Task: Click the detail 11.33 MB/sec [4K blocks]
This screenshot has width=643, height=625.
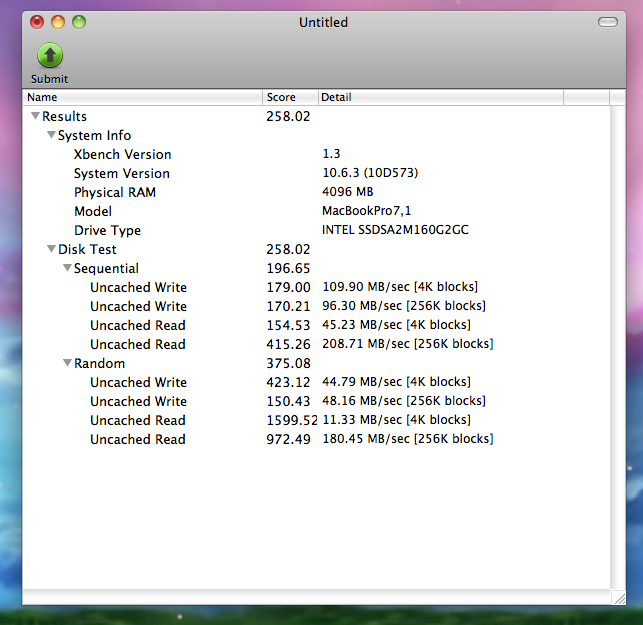Action: tap(396, 420)
